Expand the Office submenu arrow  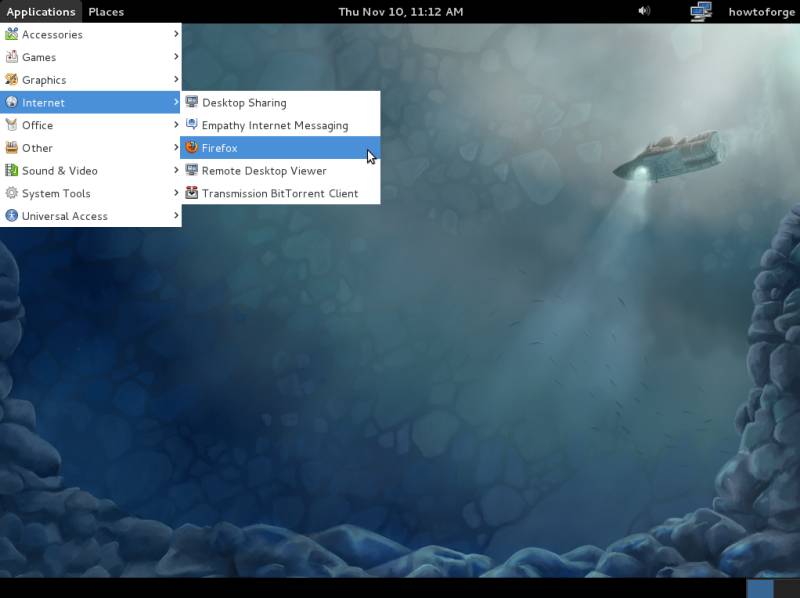pyautogui.click(x=176, y=124)
